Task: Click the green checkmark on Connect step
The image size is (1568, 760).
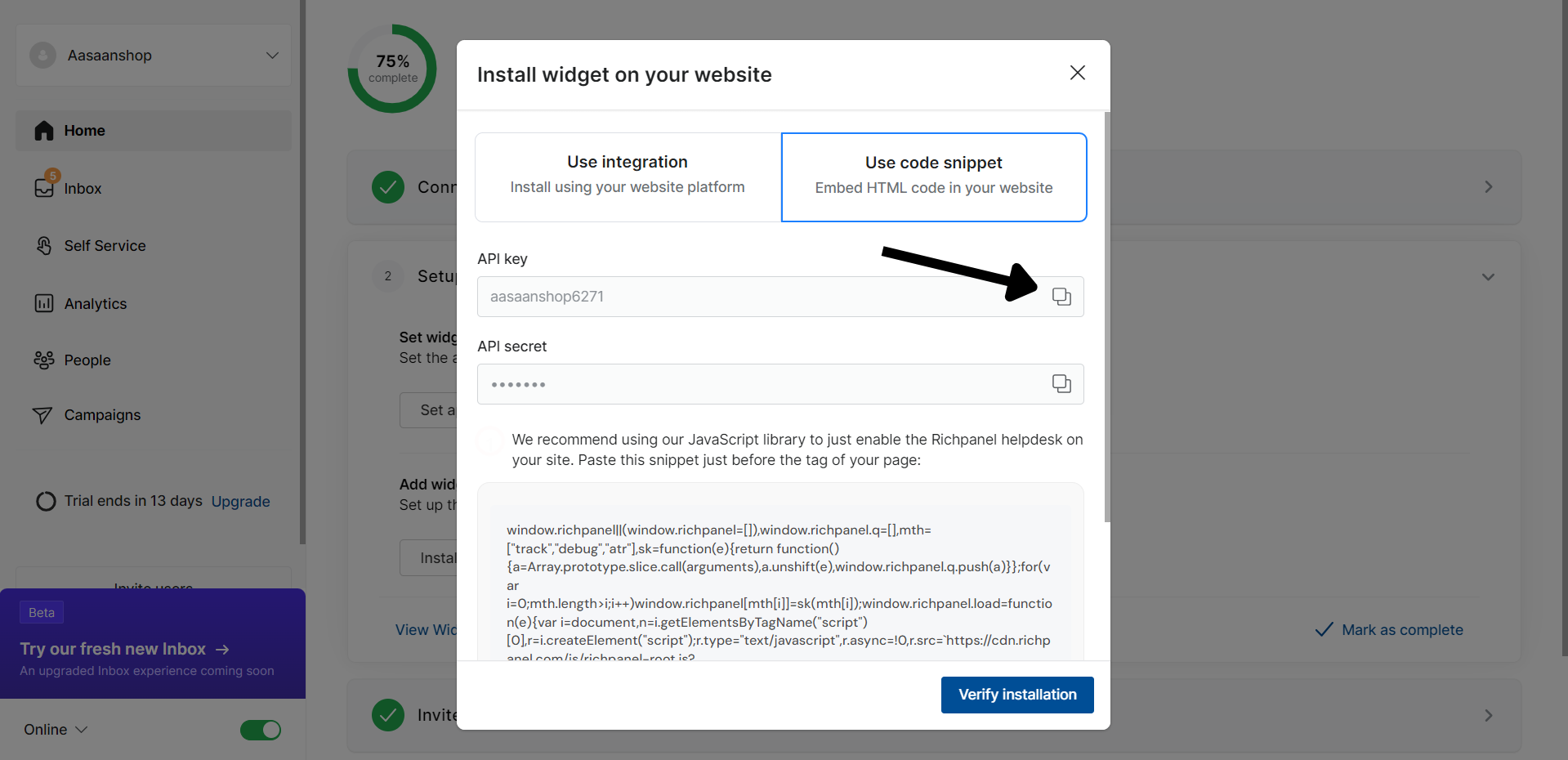Action: [x=388, y=187]
